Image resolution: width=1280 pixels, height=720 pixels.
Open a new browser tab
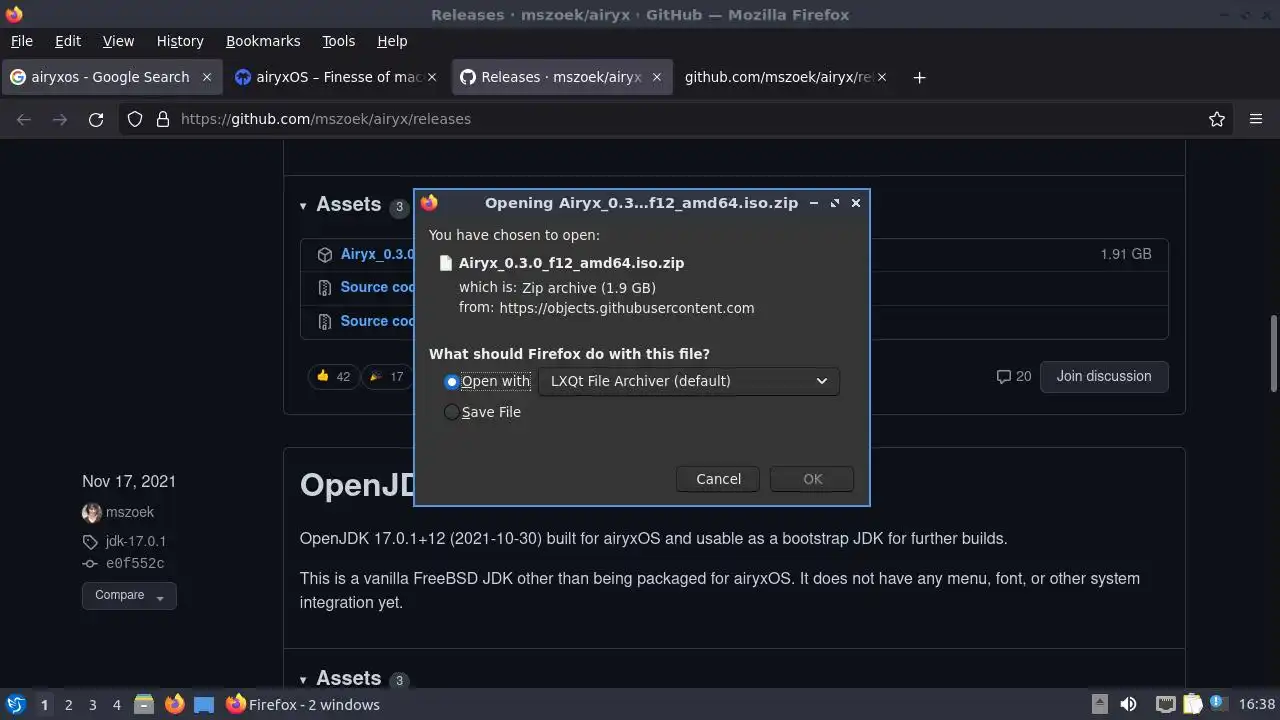(x=919, y=77)
